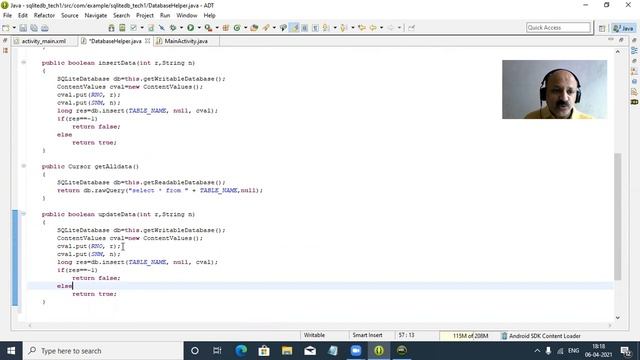640x360 pixels.
Task: Click the New Java Class icon
Action: coord(237,28)
